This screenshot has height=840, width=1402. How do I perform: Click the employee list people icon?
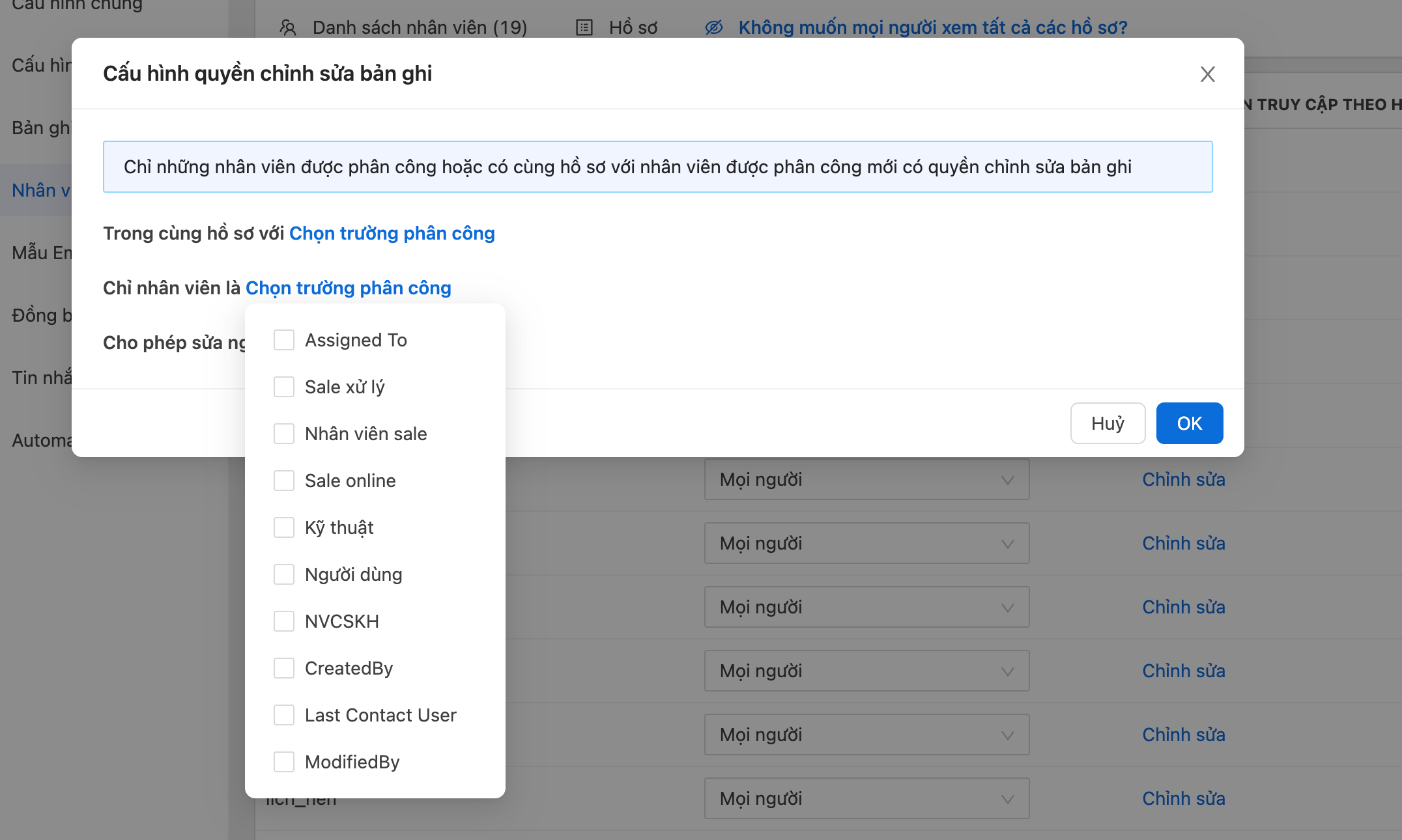click(287, 27)
